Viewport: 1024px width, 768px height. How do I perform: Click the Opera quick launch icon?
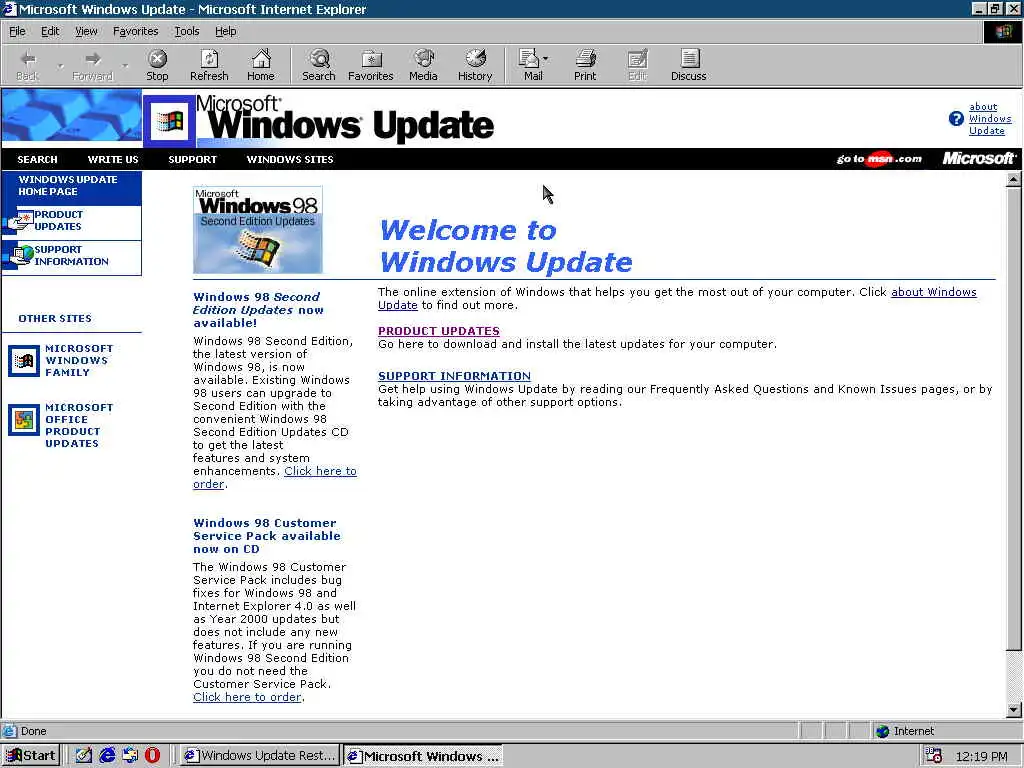pos(152,756)
